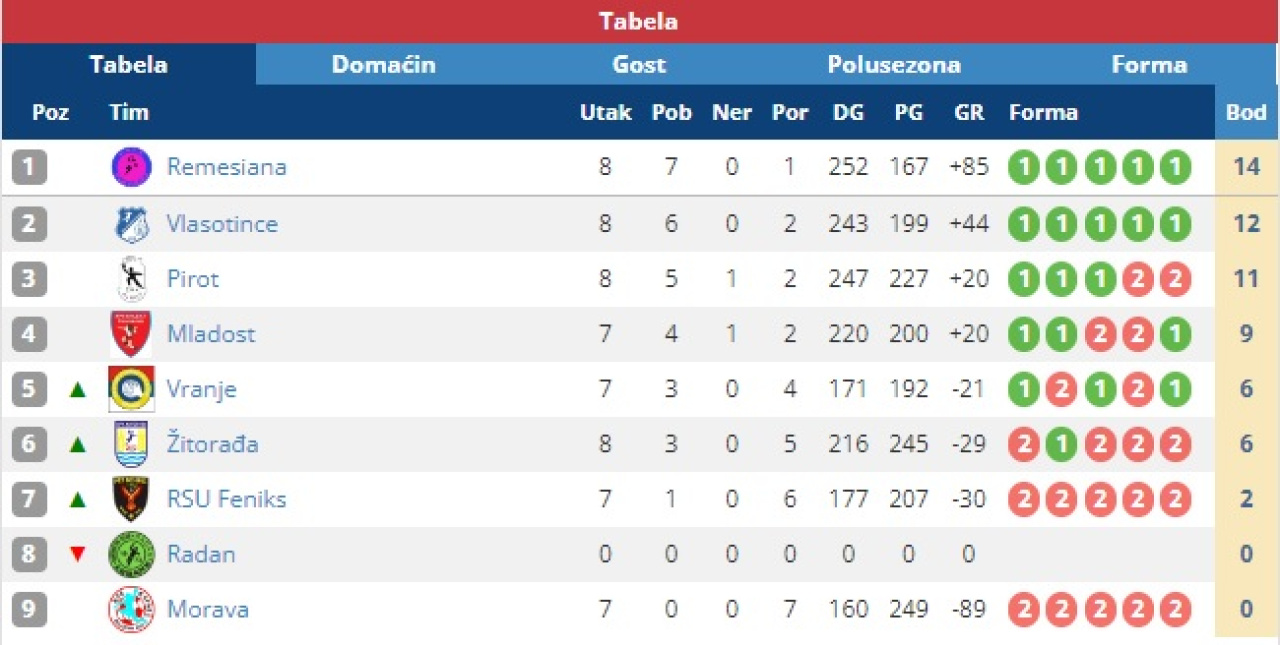
Task: Sort table by the Bod column header
Action: point(1246,112)
